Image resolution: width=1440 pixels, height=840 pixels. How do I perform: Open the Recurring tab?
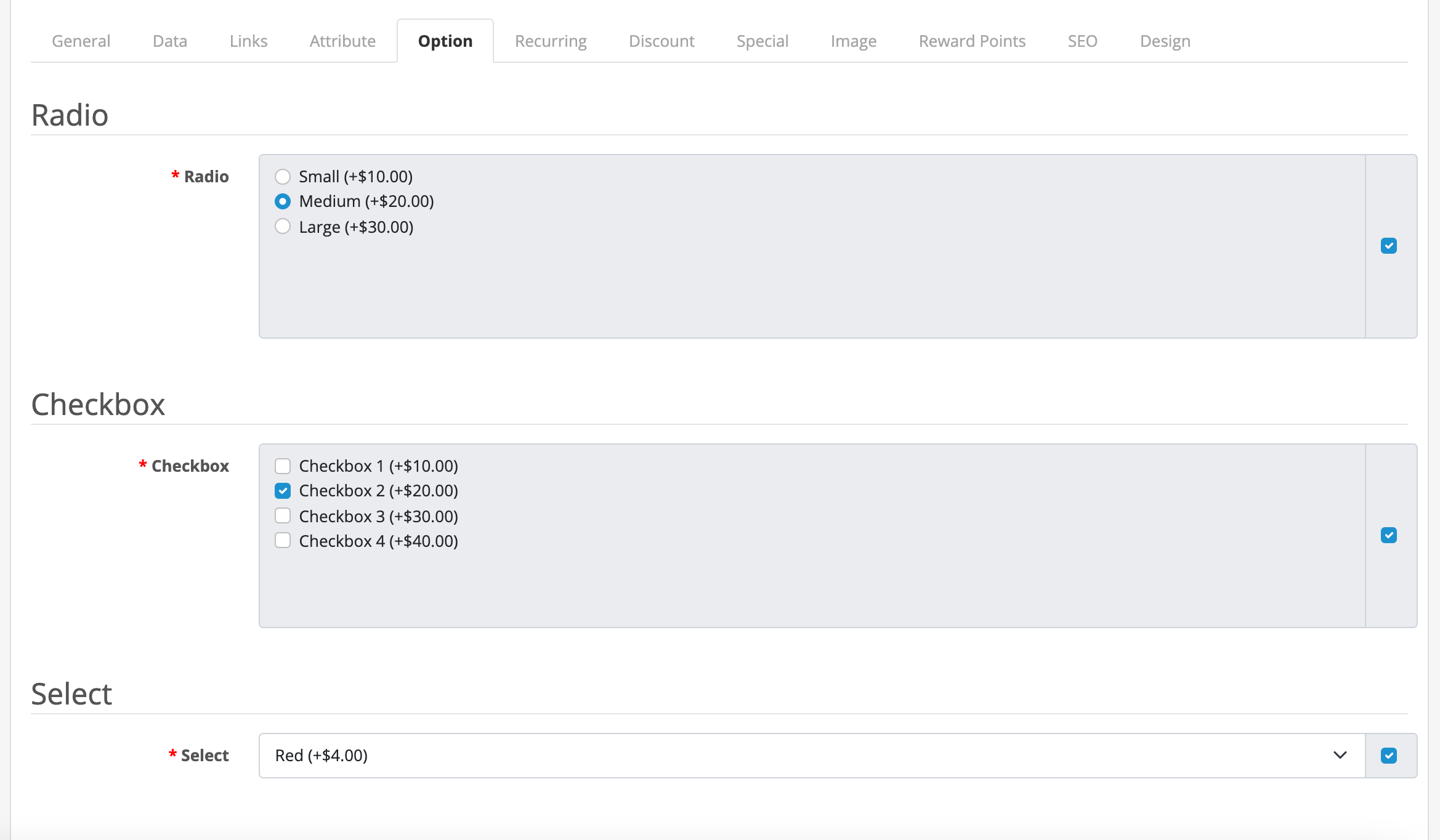[551, 41]
